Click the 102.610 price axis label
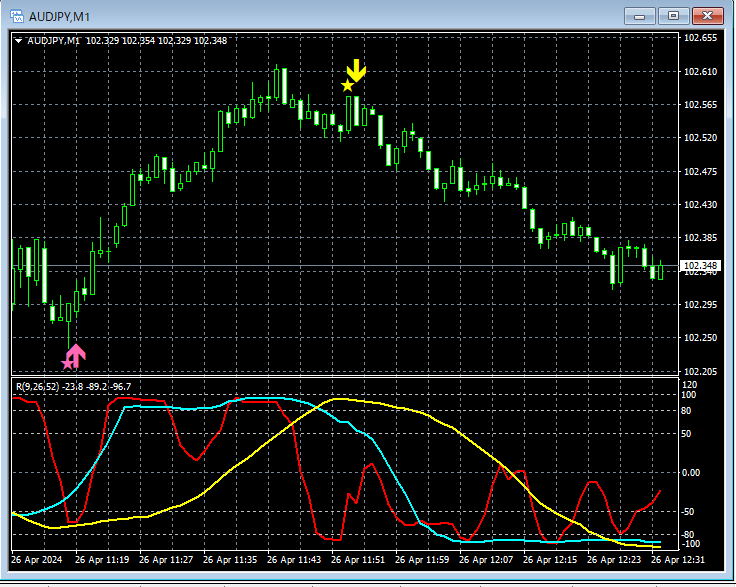This screenshot has height=587, width=736. [699, 72]
